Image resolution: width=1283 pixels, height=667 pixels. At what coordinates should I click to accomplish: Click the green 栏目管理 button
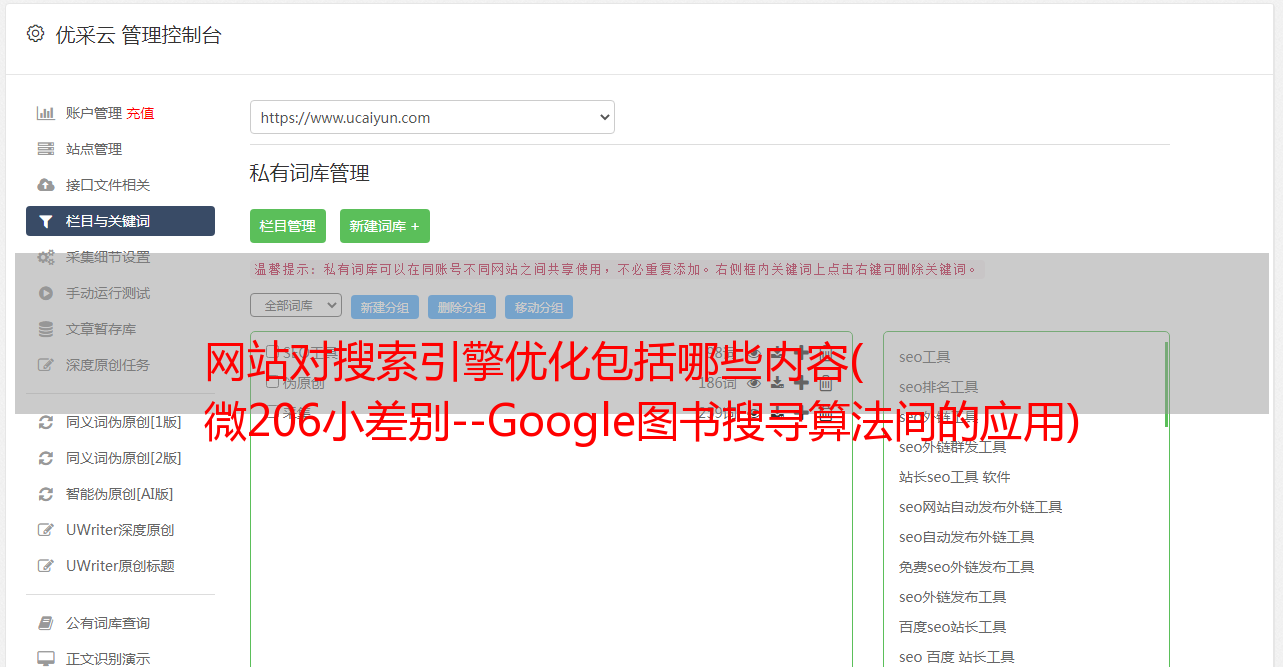(288, 226)
